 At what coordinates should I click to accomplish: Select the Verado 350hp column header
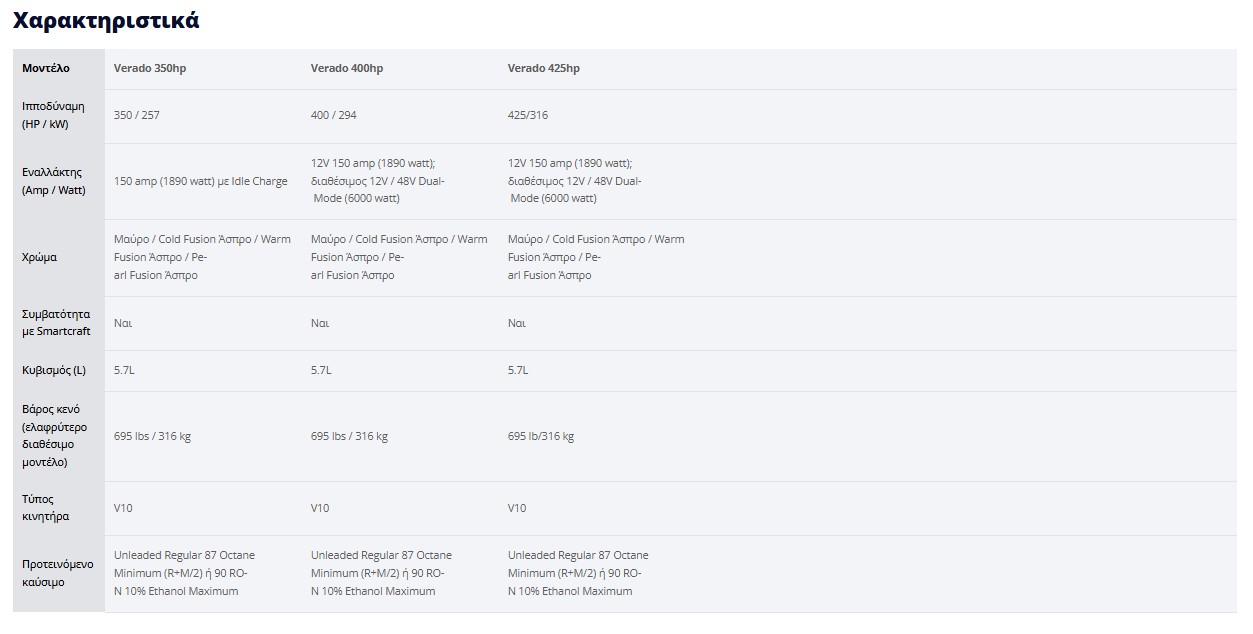click(x=150, y=68)
